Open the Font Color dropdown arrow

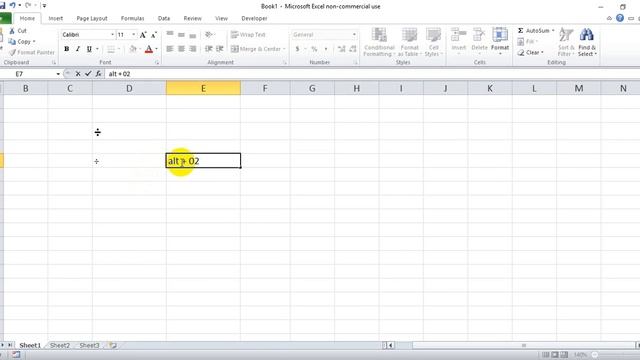pyautogui.click(x=156, y=49)
